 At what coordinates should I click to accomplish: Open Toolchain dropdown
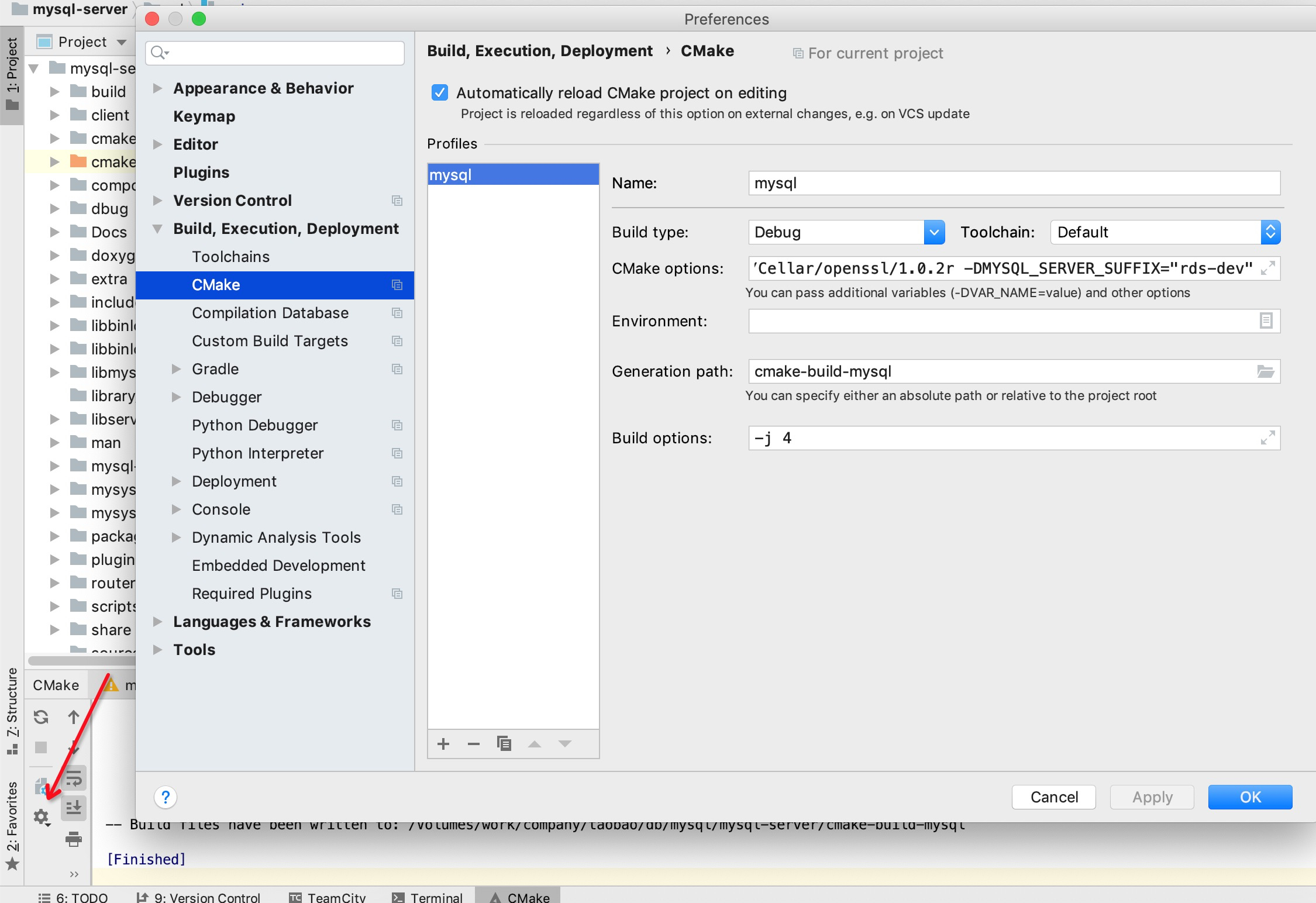pos(1165,232)
